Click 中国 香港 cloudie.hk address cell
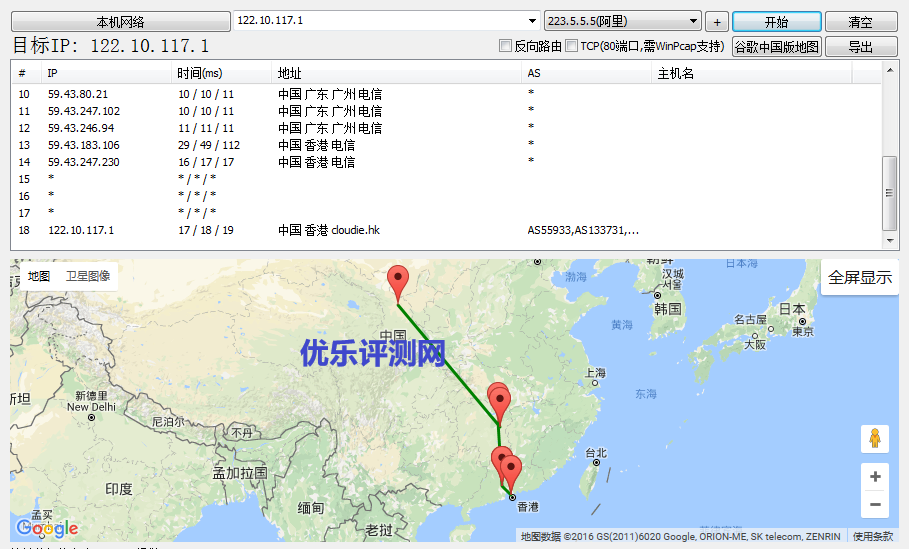Image resolution: width=909 pixels, height=549 pixels. [x=329, y=230]
